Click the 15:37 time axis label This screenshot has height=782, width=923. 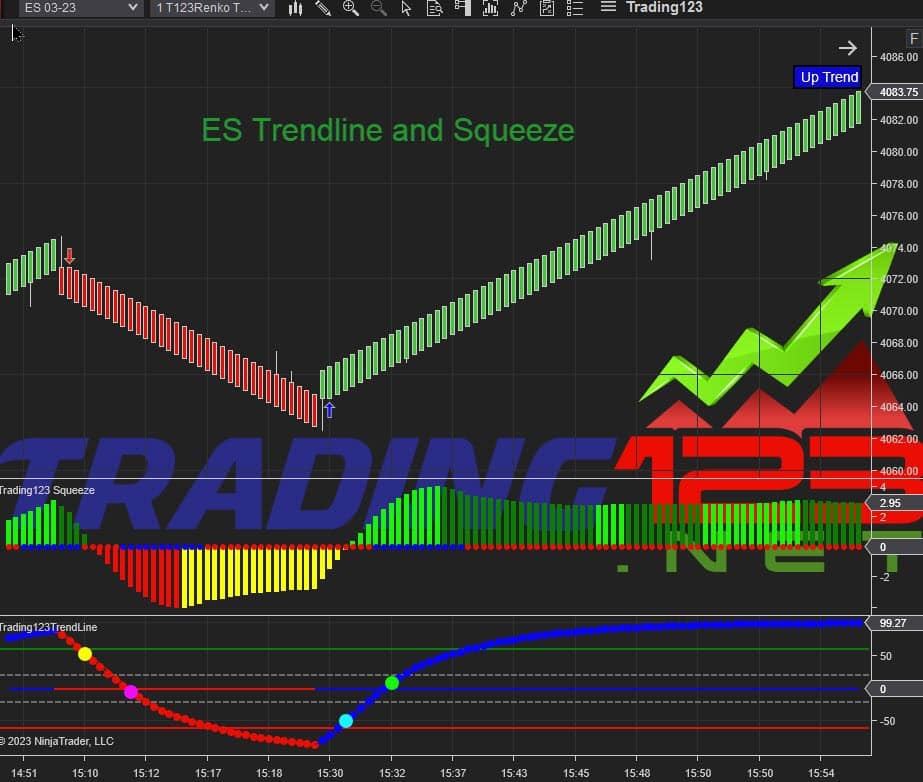[x=453, y=773]
